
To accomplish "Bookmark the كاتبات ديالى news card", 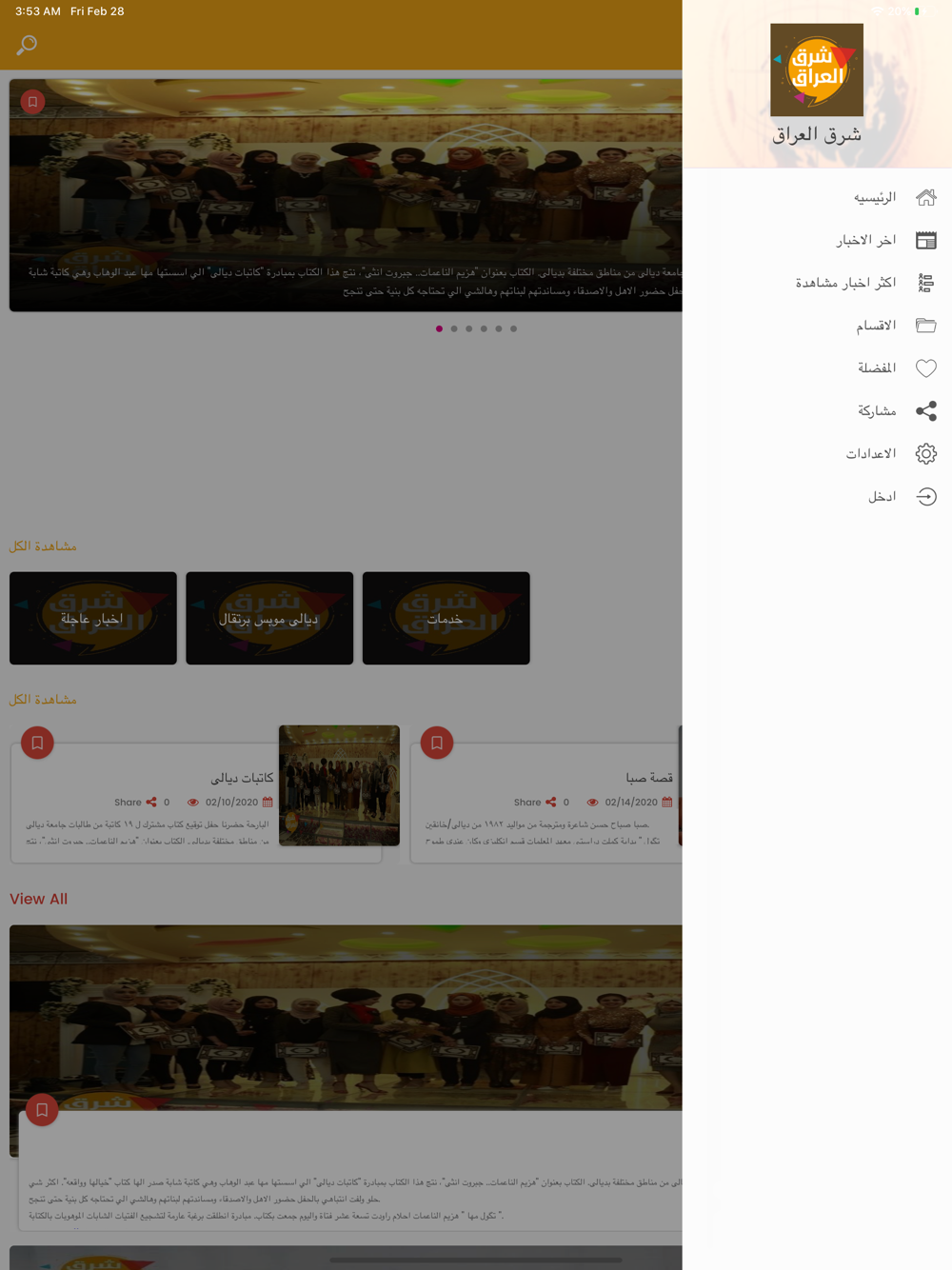I will (x=37, y=743).
